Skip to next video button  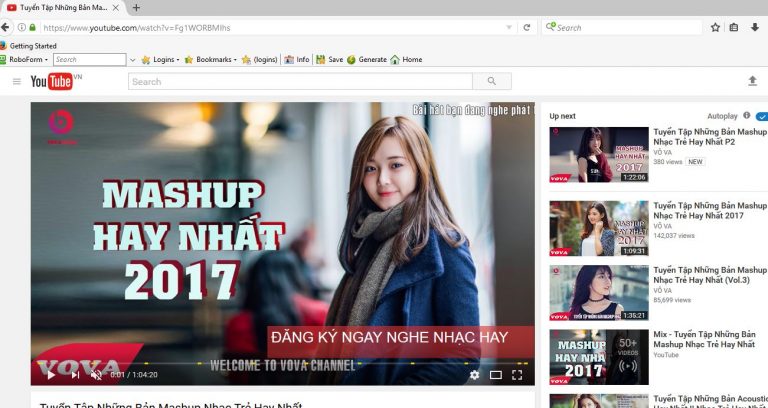click(x=75, y=375)
